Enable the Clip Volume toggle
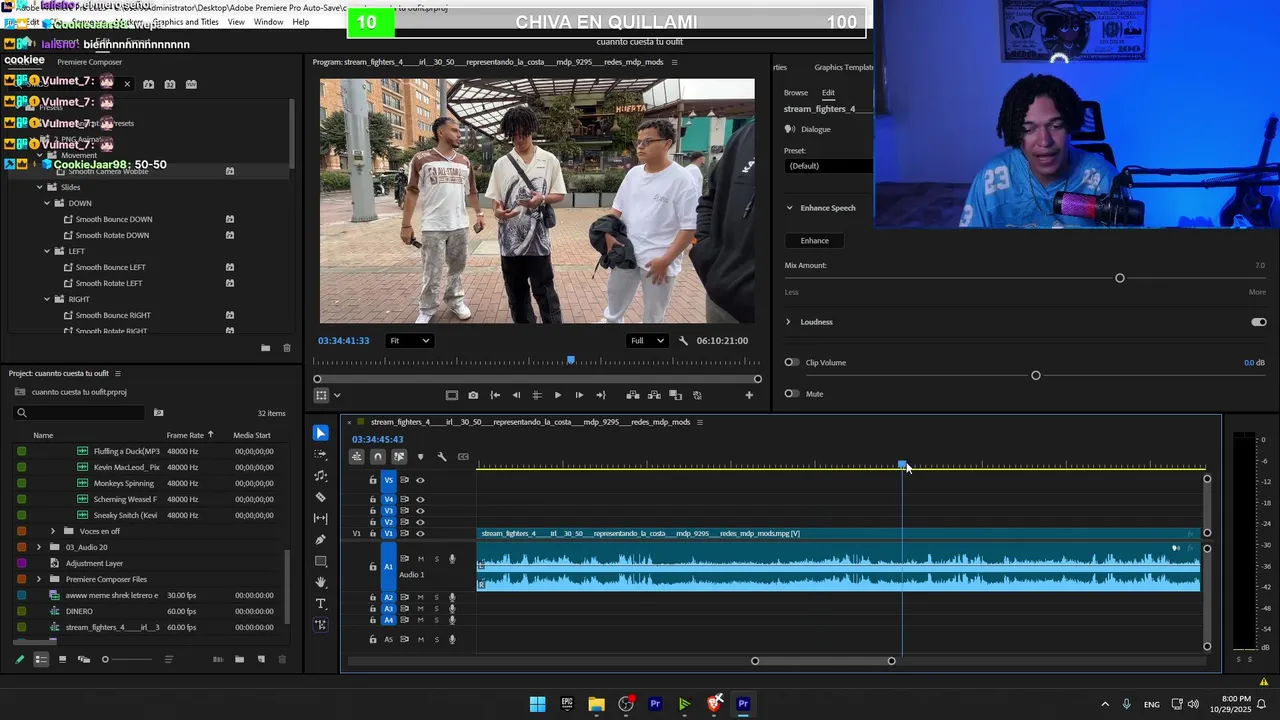The image size is (1280, 720). [x=792, y=362]
